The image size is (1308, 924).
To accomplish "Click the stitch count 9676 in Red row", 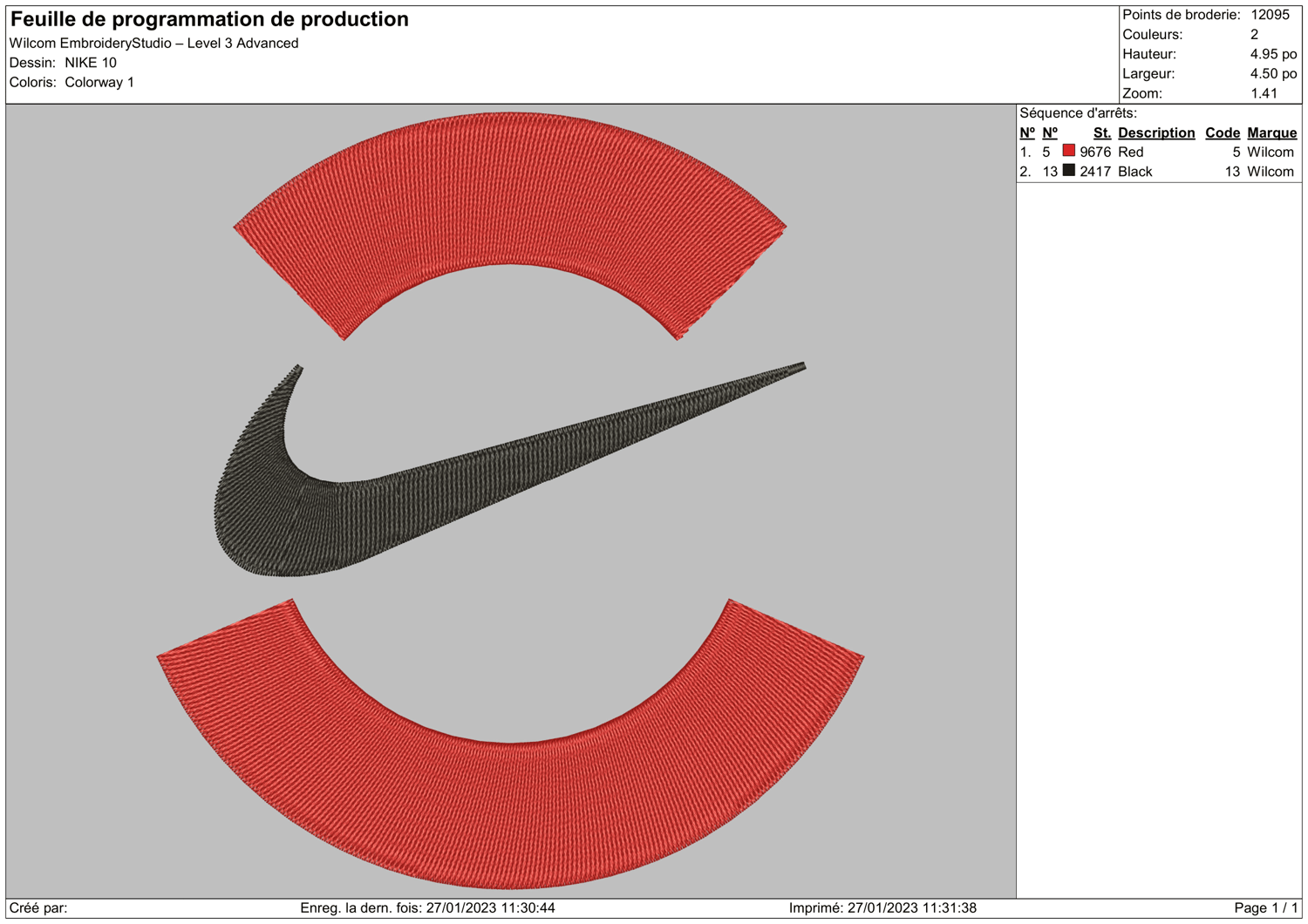I will tap(1095, 153).
